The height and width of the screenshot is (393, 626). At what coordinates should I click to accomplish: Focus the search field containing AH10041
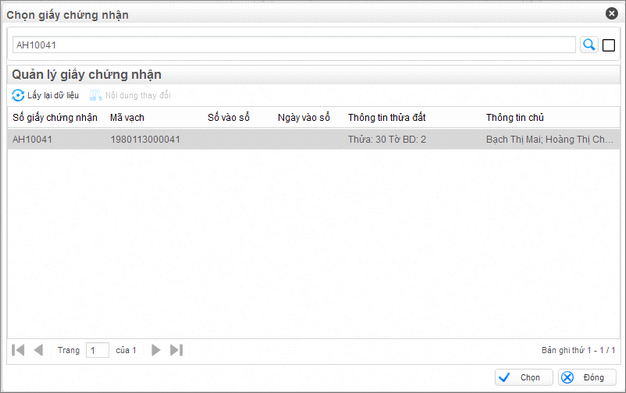tap(294, 45)
